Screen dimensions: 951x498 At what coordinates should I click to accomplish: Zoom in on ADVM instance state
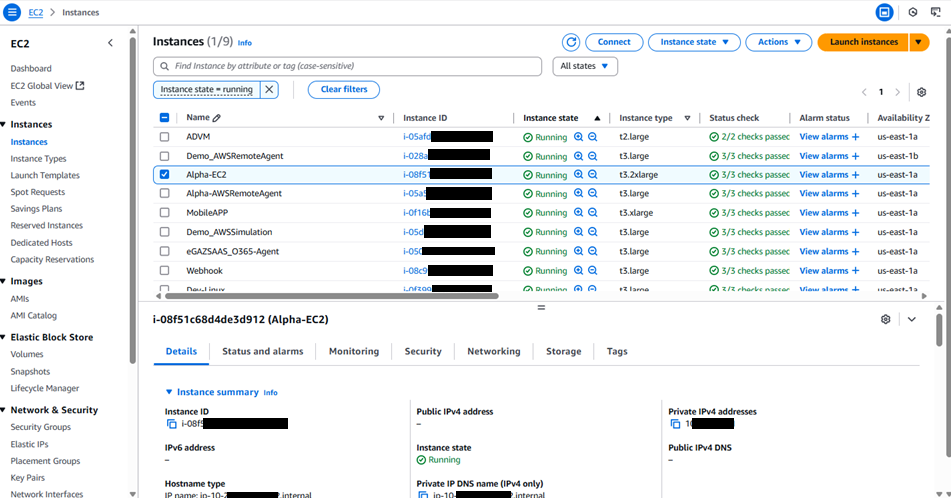point(578,137)
